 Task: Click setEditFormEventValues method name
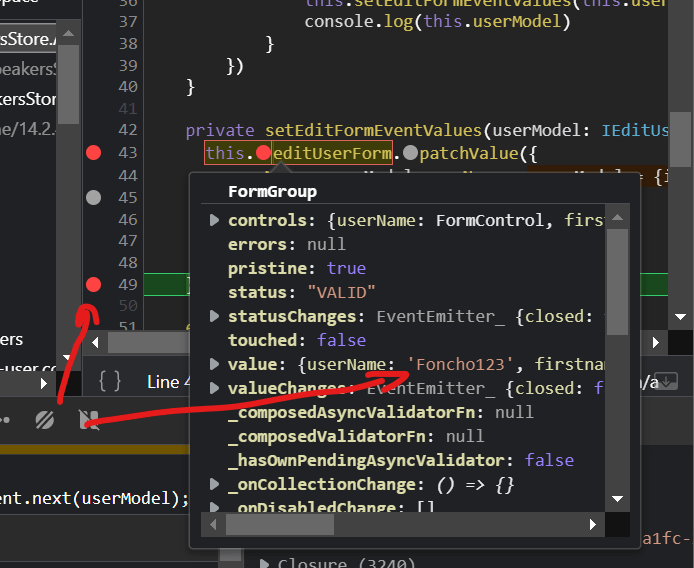tap(373, 130)
